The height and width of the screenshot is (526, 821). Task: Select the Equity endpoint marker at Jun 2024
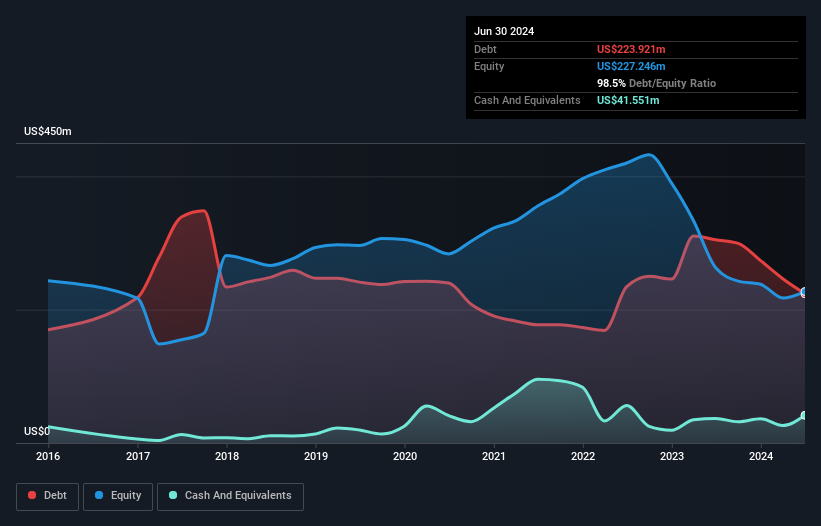click(804, 292)
